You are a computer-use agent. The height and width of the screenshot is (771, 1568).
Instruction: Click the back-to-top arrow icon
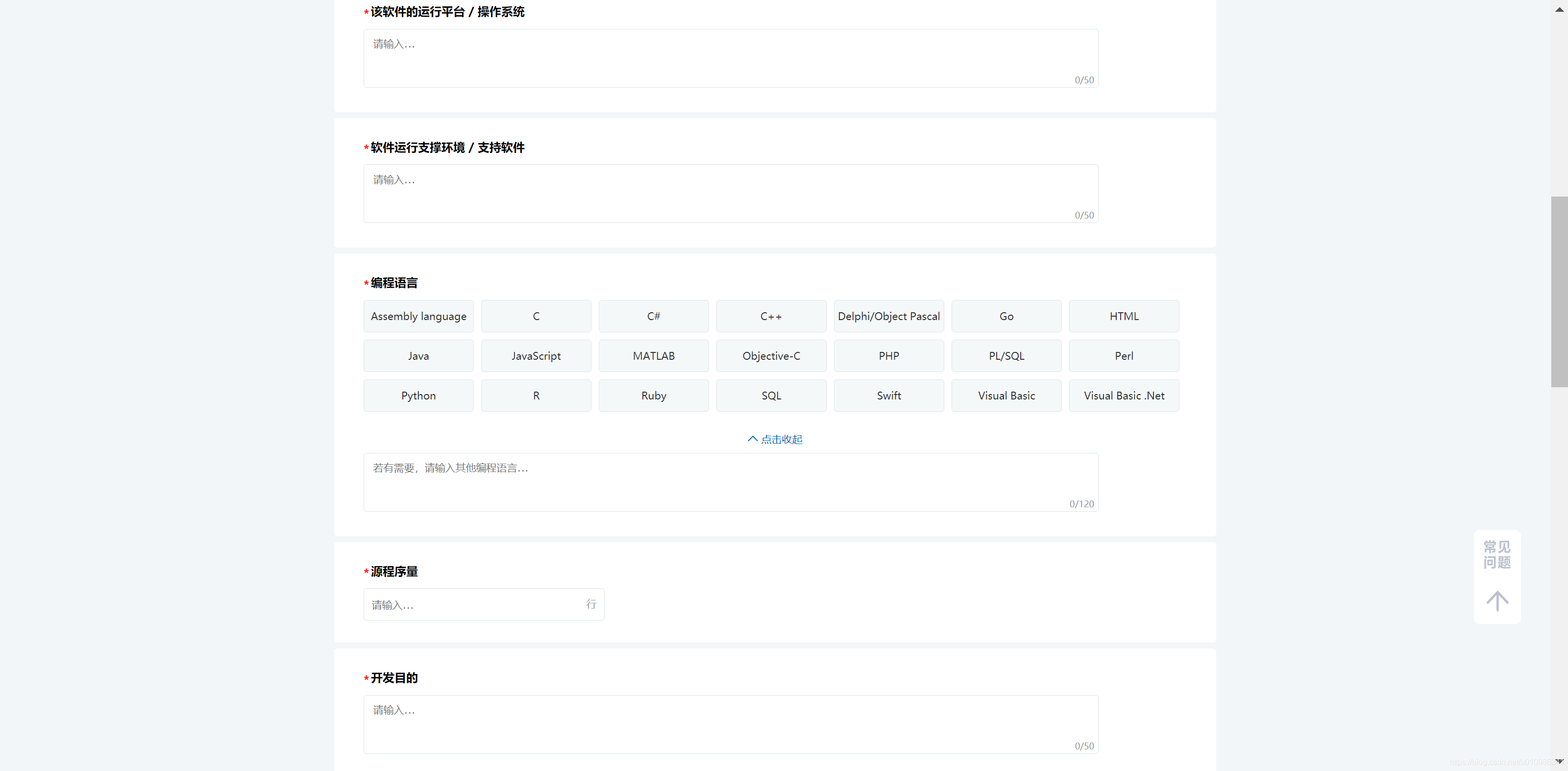(1497, 600)
